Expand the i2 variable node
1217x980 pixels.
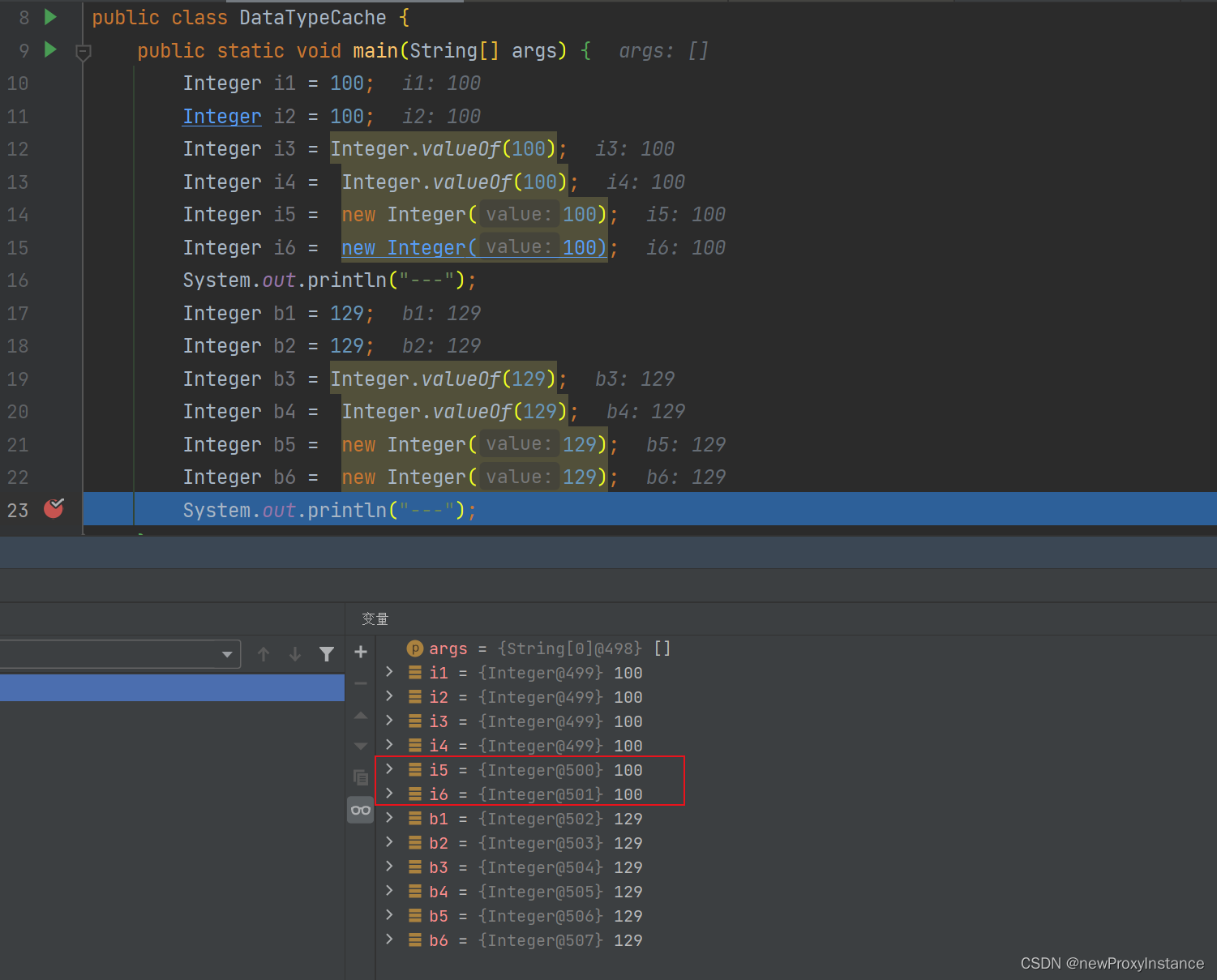(x=390, y=696)
